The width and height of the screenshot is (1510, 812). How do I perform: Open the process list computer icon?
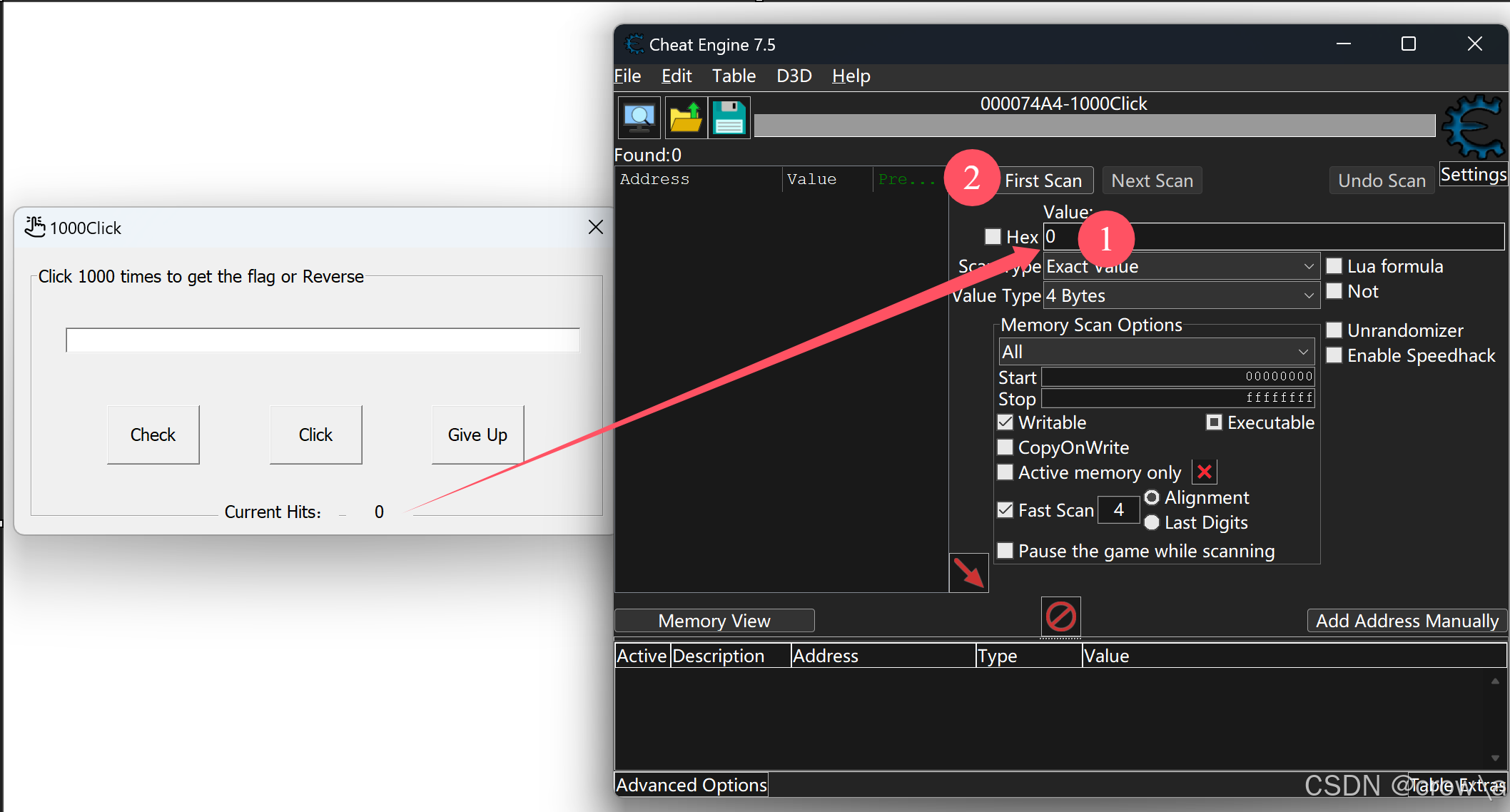[639, 118]
